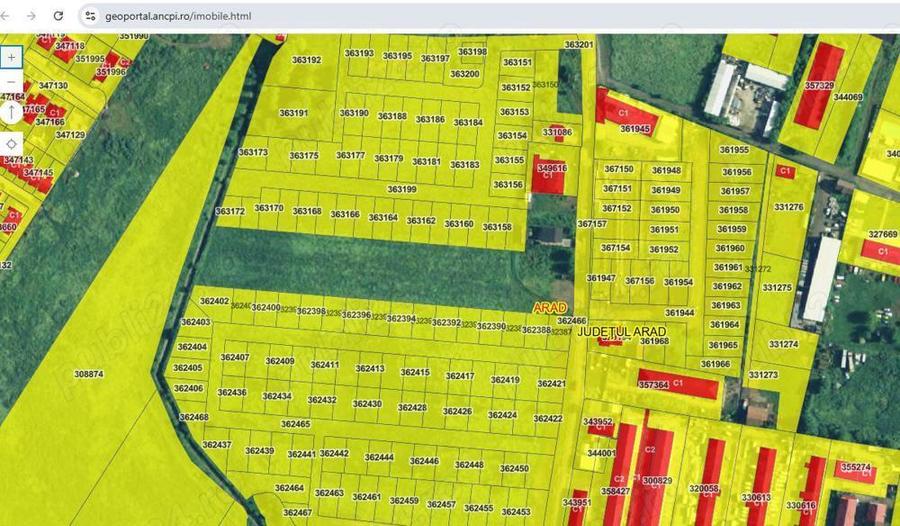Viewport: 900px width, 526px height.
Task: Reset map orientation with the compass arrow
Action: 11,112
